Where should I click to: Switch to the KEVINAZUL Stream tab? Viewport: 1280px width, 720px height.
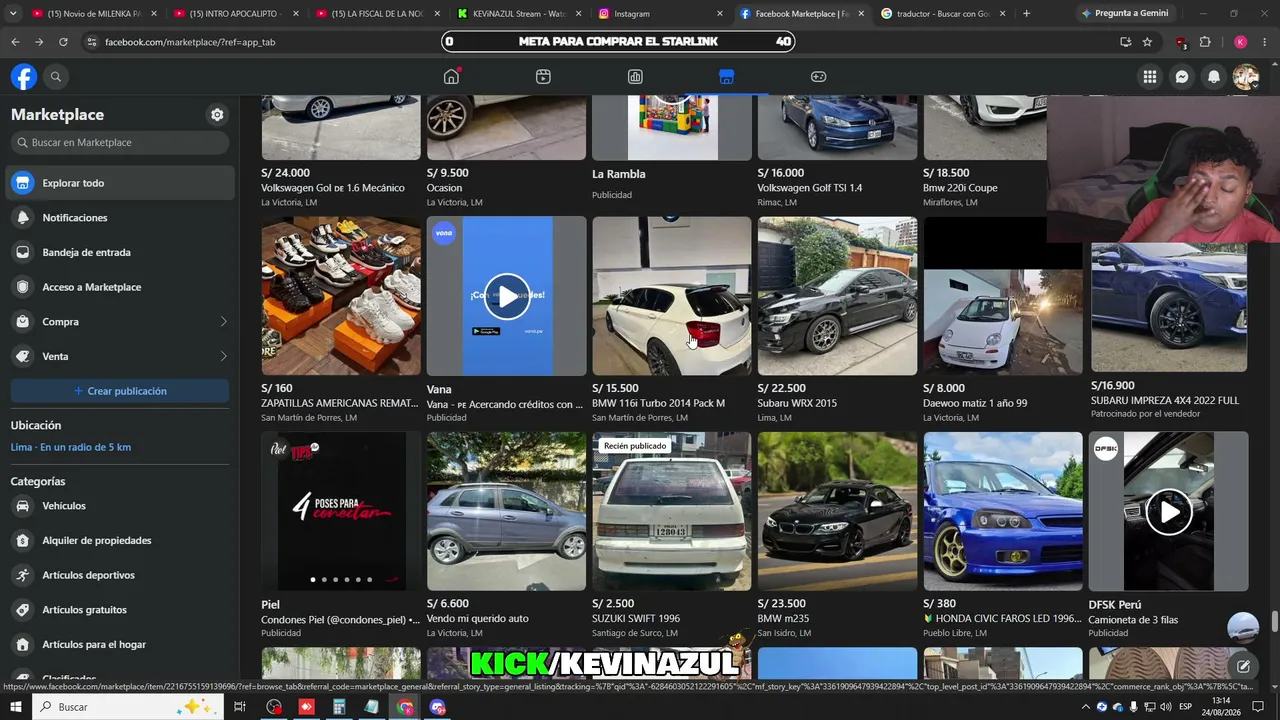(518, 14)
